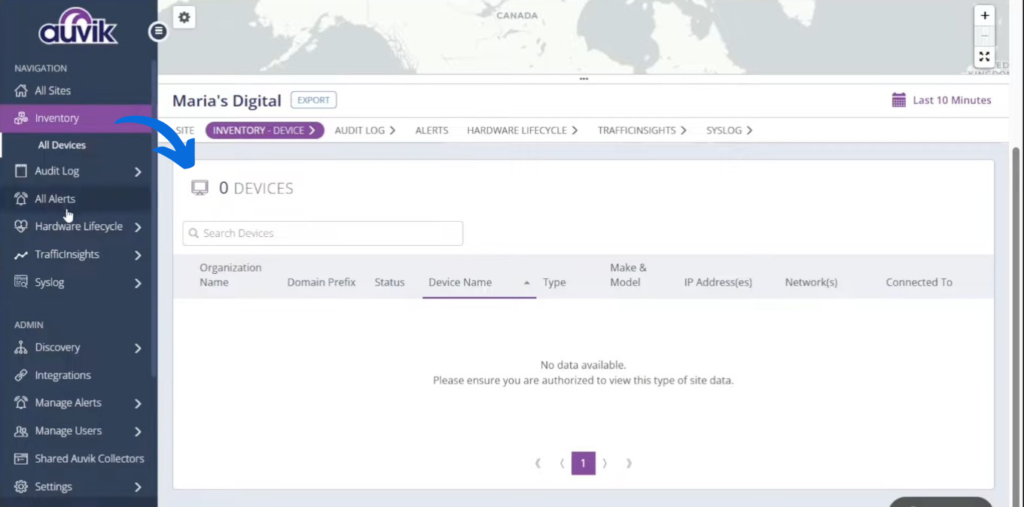Screen dimensions: 1024x507
Task: Sort by IP Address(es) column
Action: pyautogui.click(x=718, y=282)
